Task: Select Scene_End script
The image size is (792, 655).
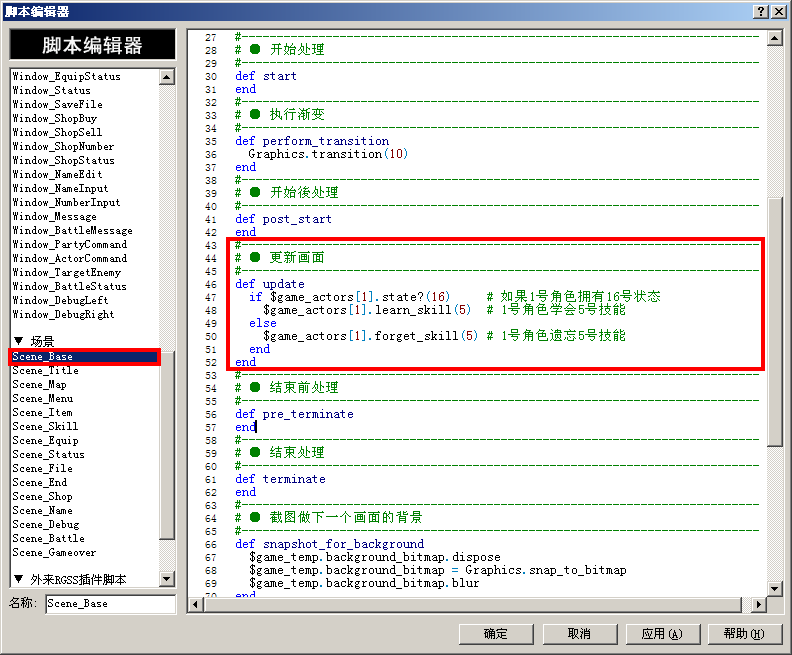Action: [x=39, y=483]
